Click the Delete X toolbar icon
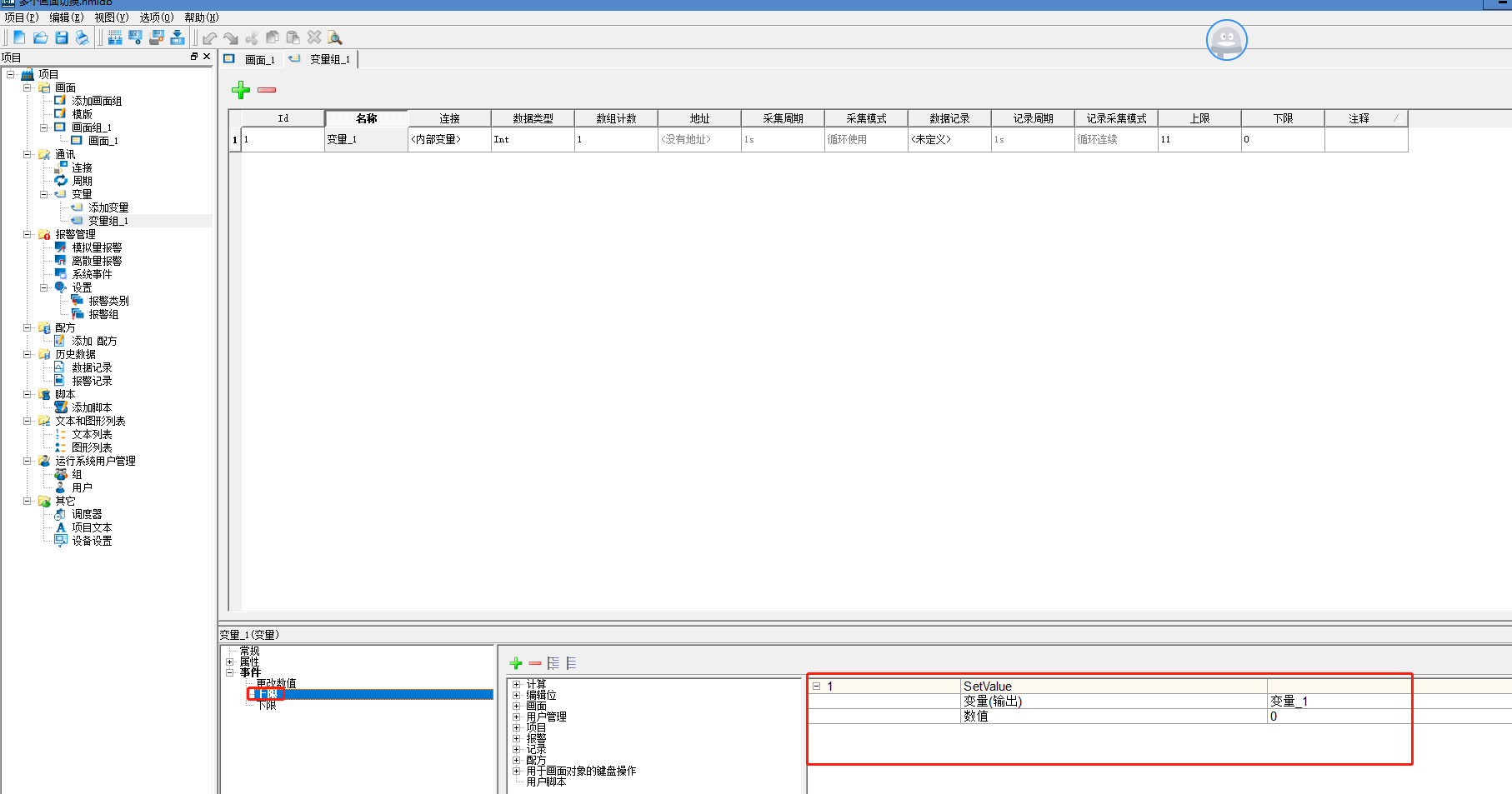The image size is (1512, 794). point(314,37)
